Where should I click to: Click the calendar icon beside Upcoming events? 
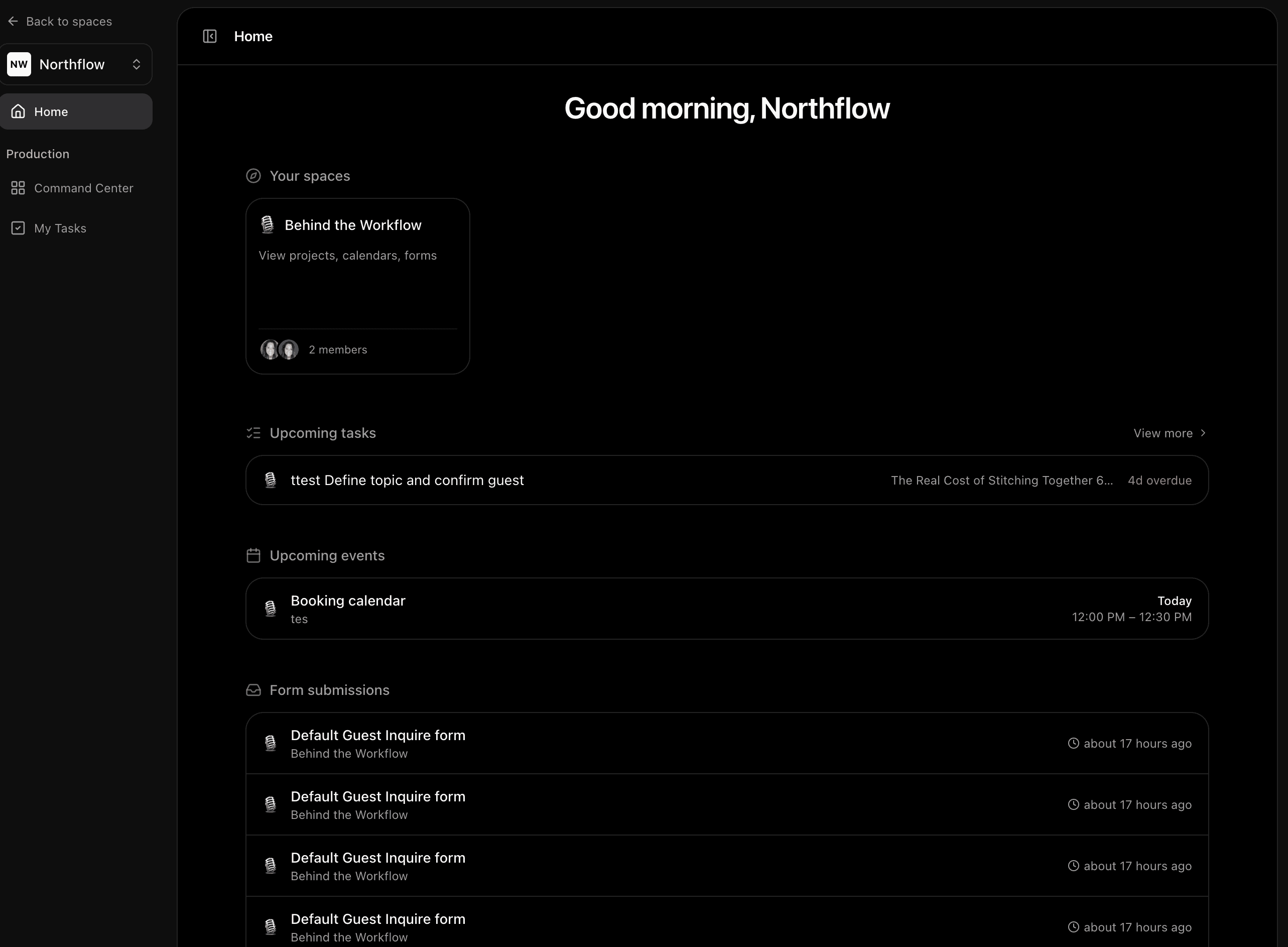253,555
